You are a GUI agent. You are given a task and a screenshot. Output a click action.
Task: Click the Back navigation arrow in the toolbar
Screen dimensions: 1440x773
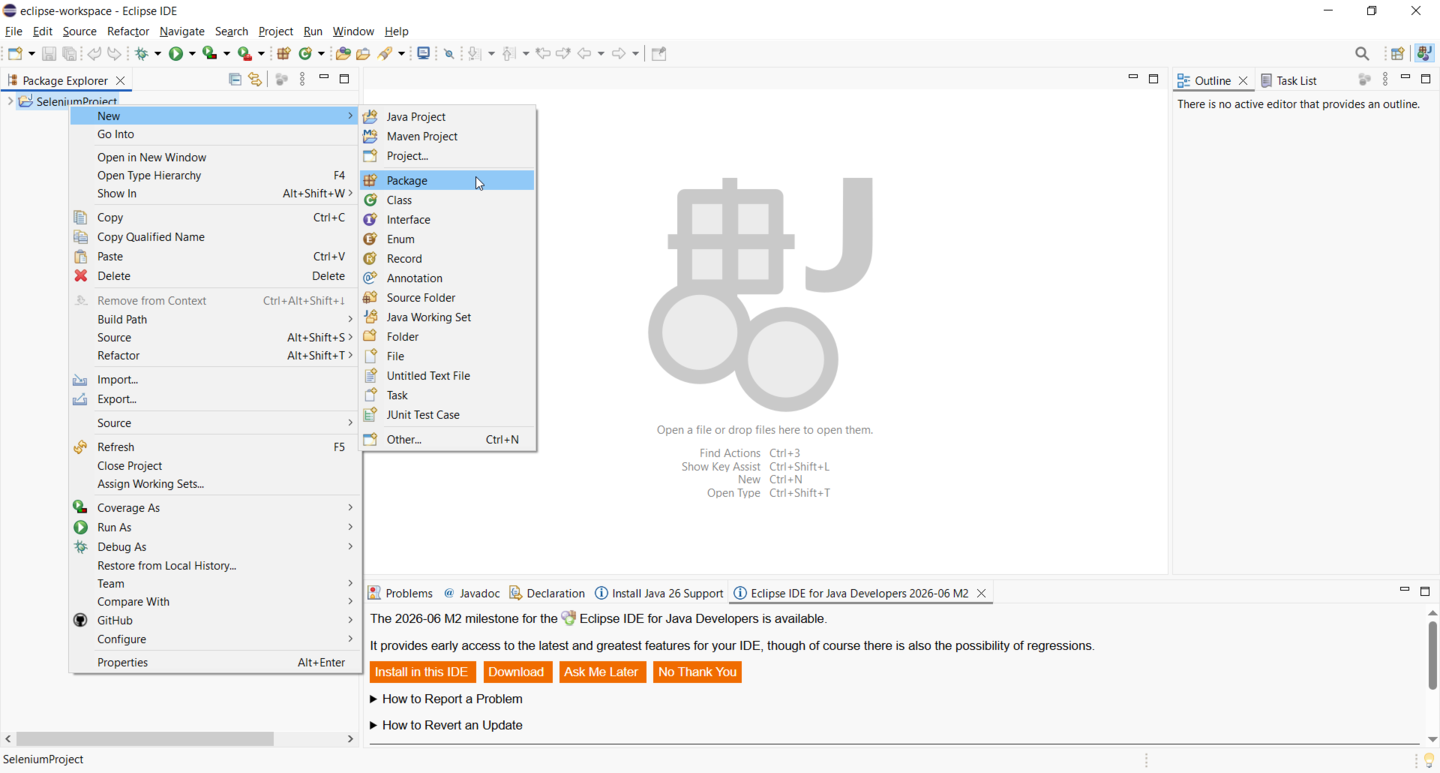(x=585, y=54)
